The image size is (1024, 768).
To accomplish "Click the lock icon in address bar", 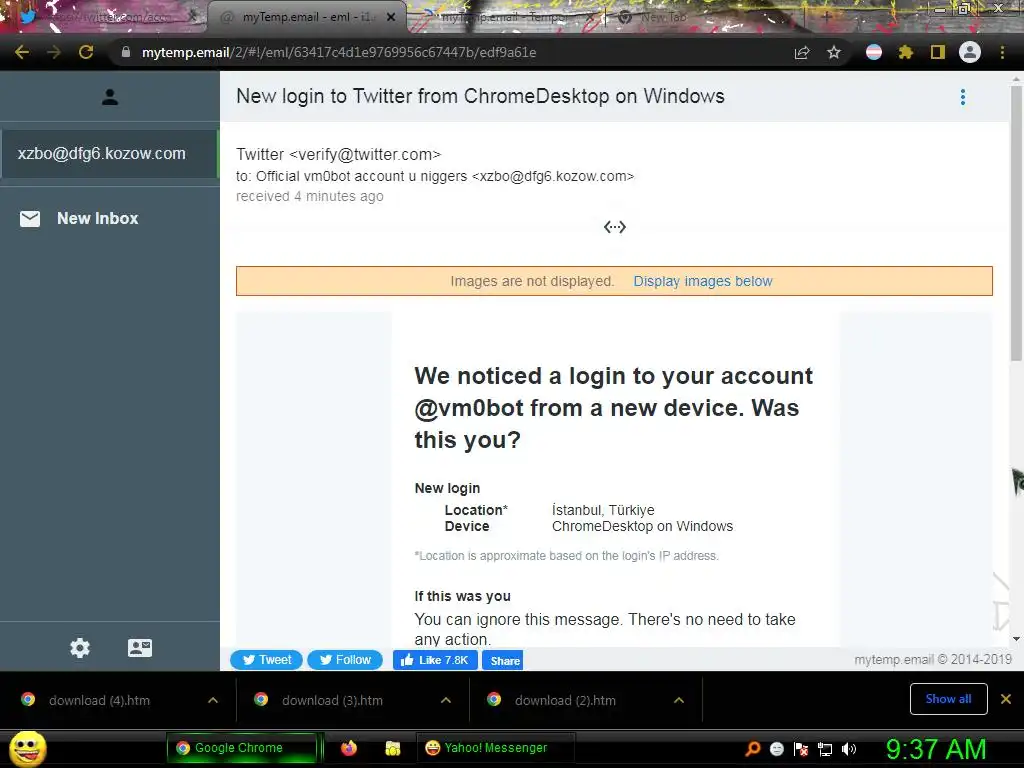I will (x=126, y=52).
